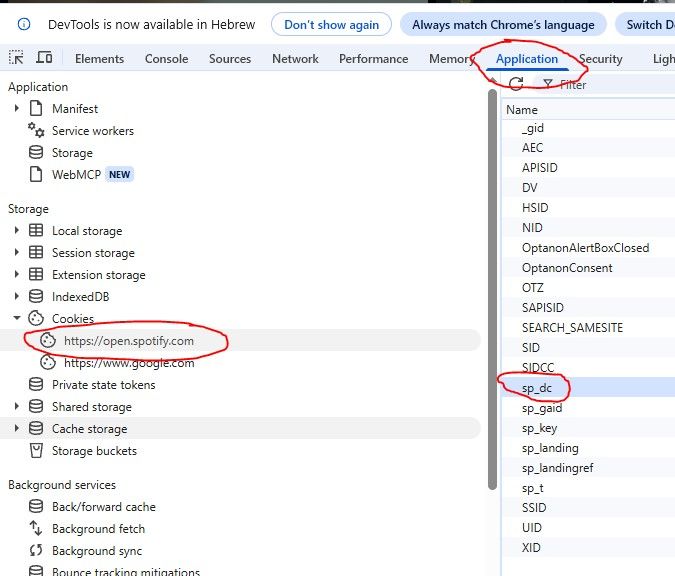Image resolution: width=675 pixels, height=576 pixels.
Task: Open the Performance tab
Action: [374, 59]
